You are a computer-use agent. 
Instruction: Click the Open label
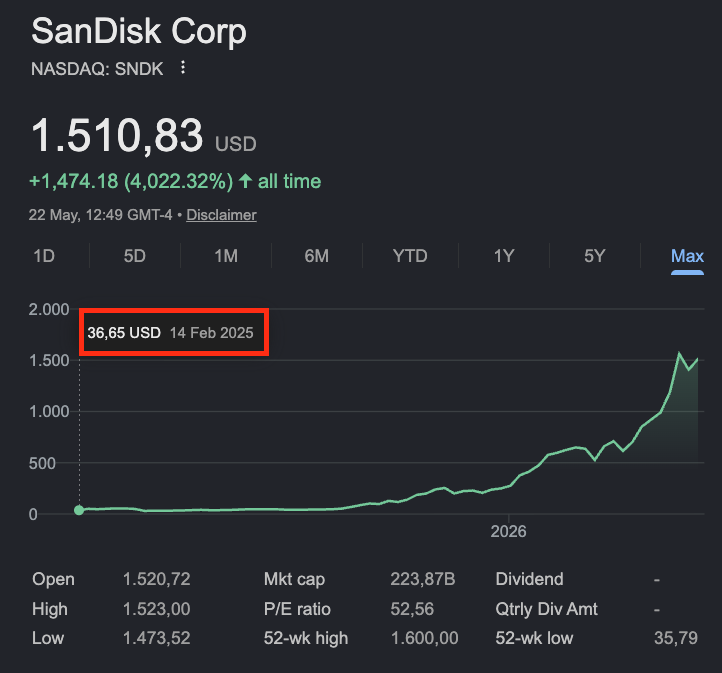53,579
